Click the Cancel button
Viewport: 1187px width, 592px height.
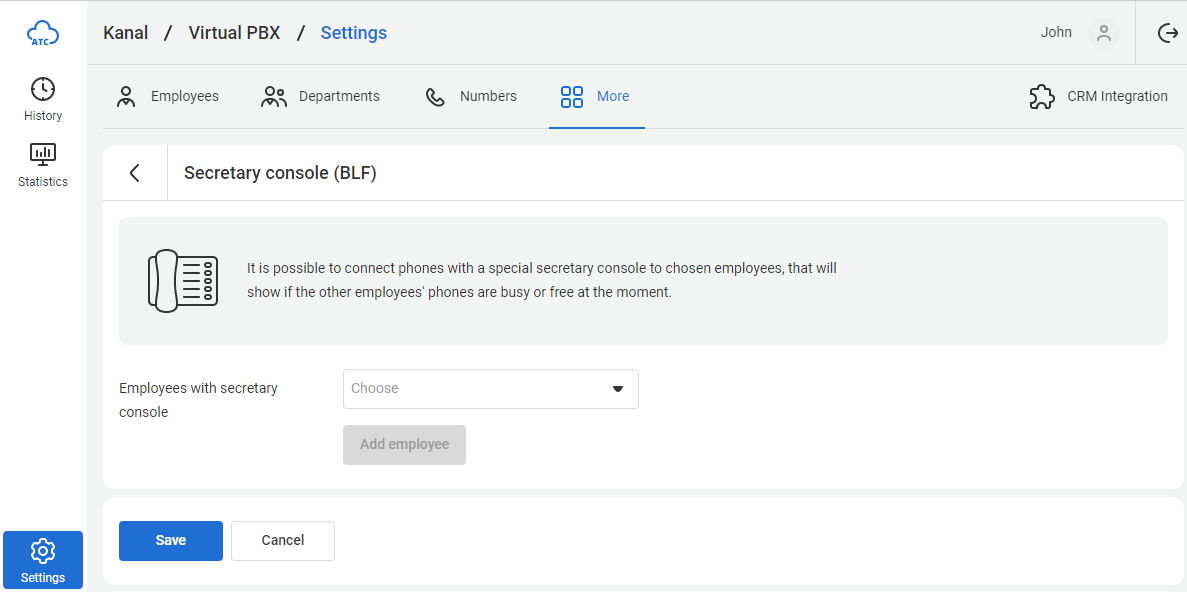click(x=283, y=541)
